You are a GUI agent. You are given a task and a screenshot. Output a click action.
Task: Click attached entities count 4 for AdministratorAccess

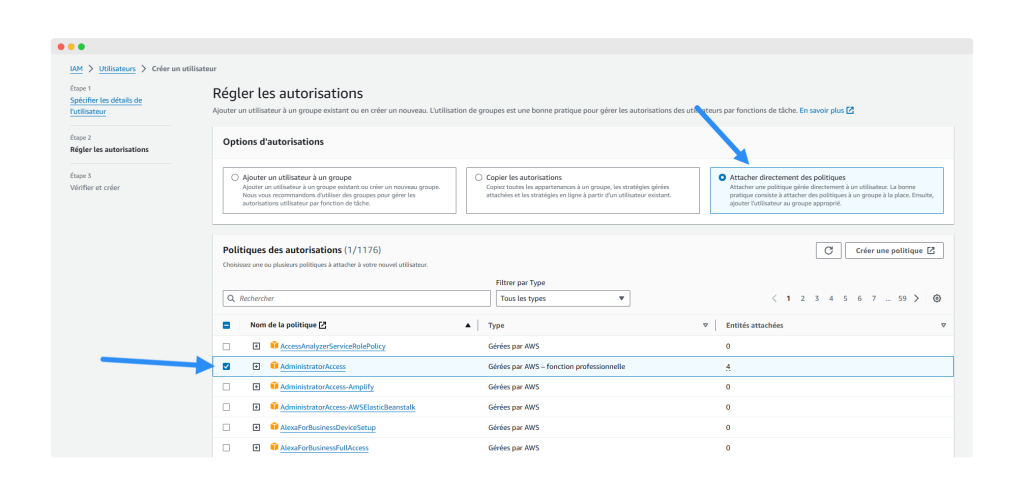(728, 367)
